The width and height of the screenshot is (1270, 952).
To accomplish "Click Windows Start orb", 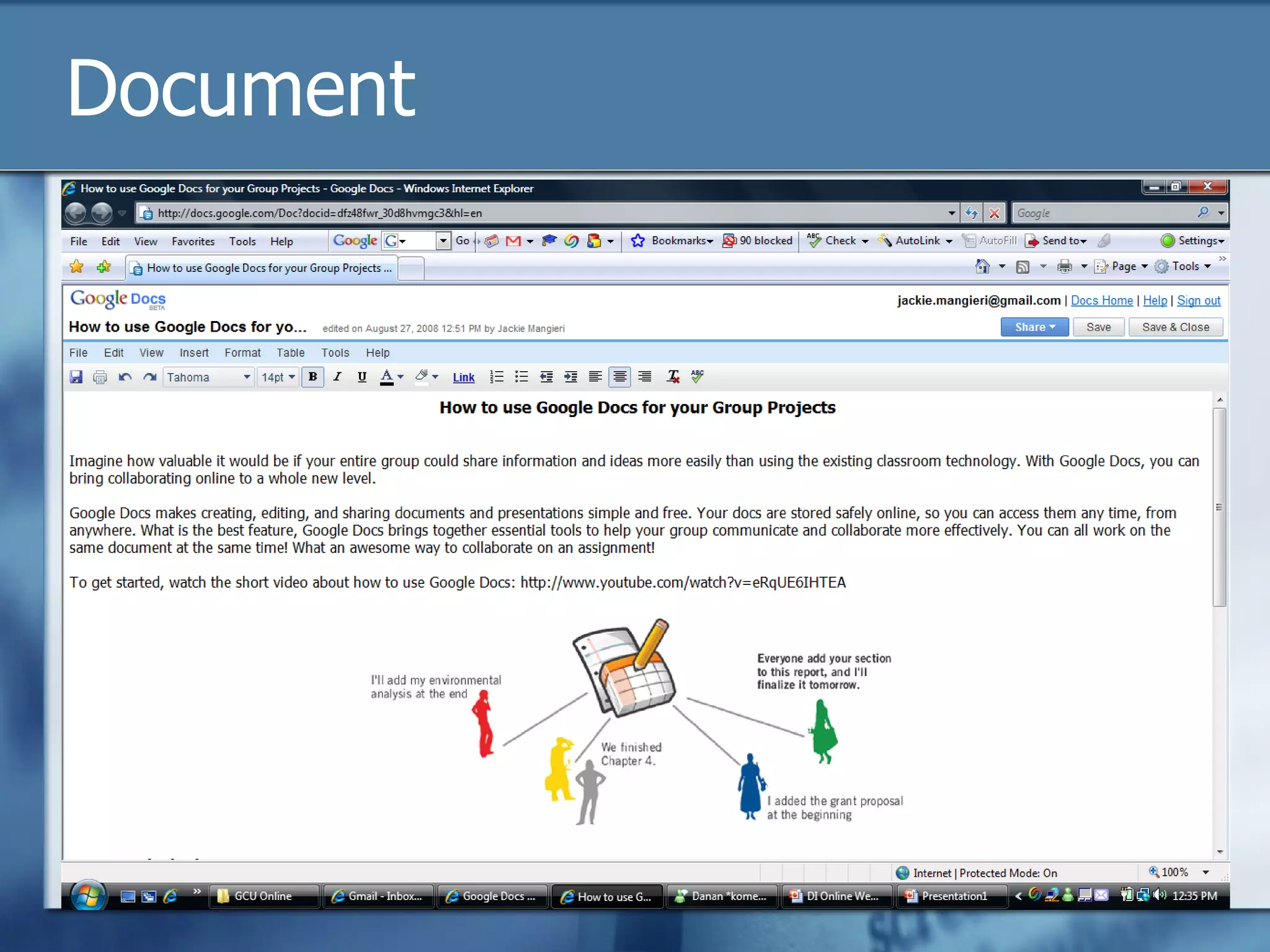I will [x=88, y=896].
